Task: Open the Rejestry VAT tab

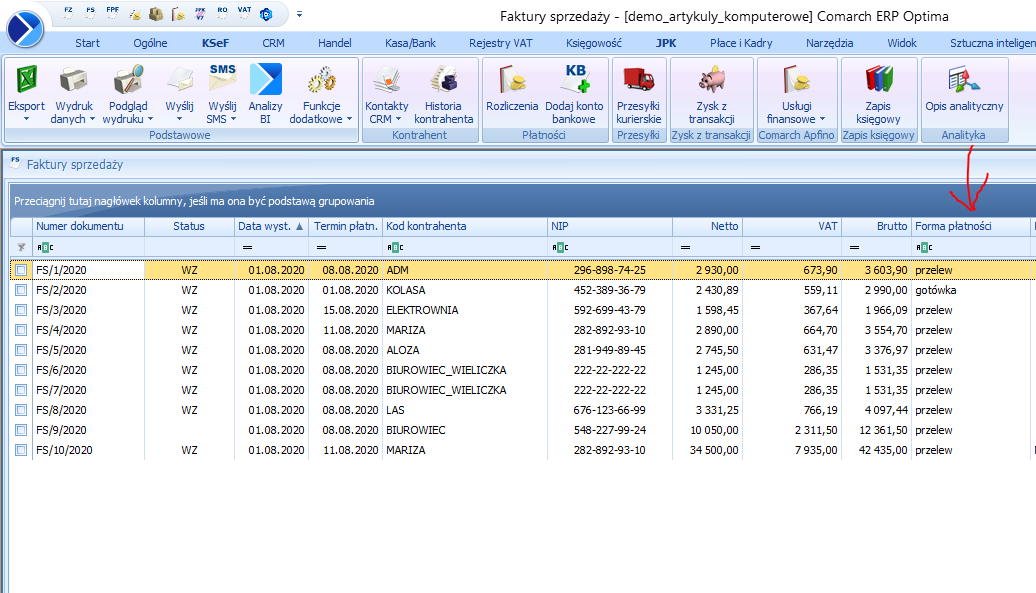Action: click(500, 43)
